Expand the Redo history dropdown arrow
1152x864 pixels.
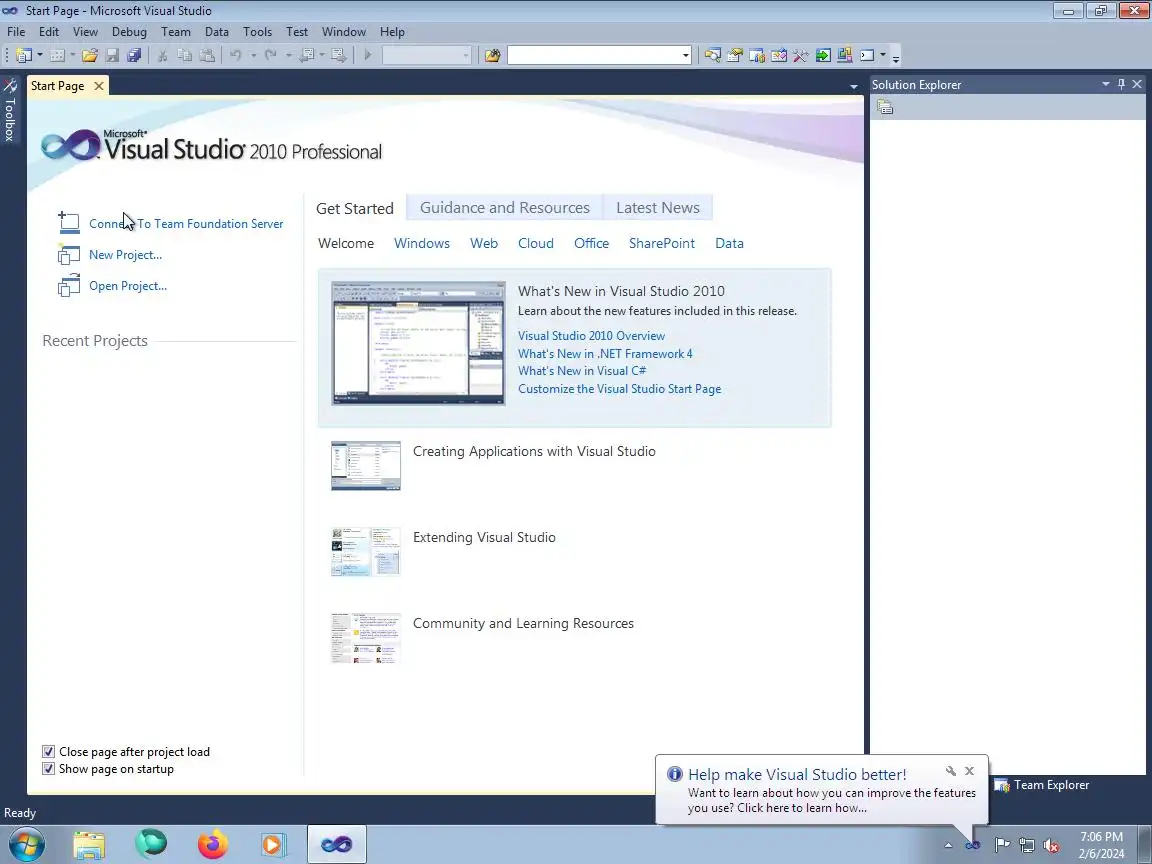288,55
